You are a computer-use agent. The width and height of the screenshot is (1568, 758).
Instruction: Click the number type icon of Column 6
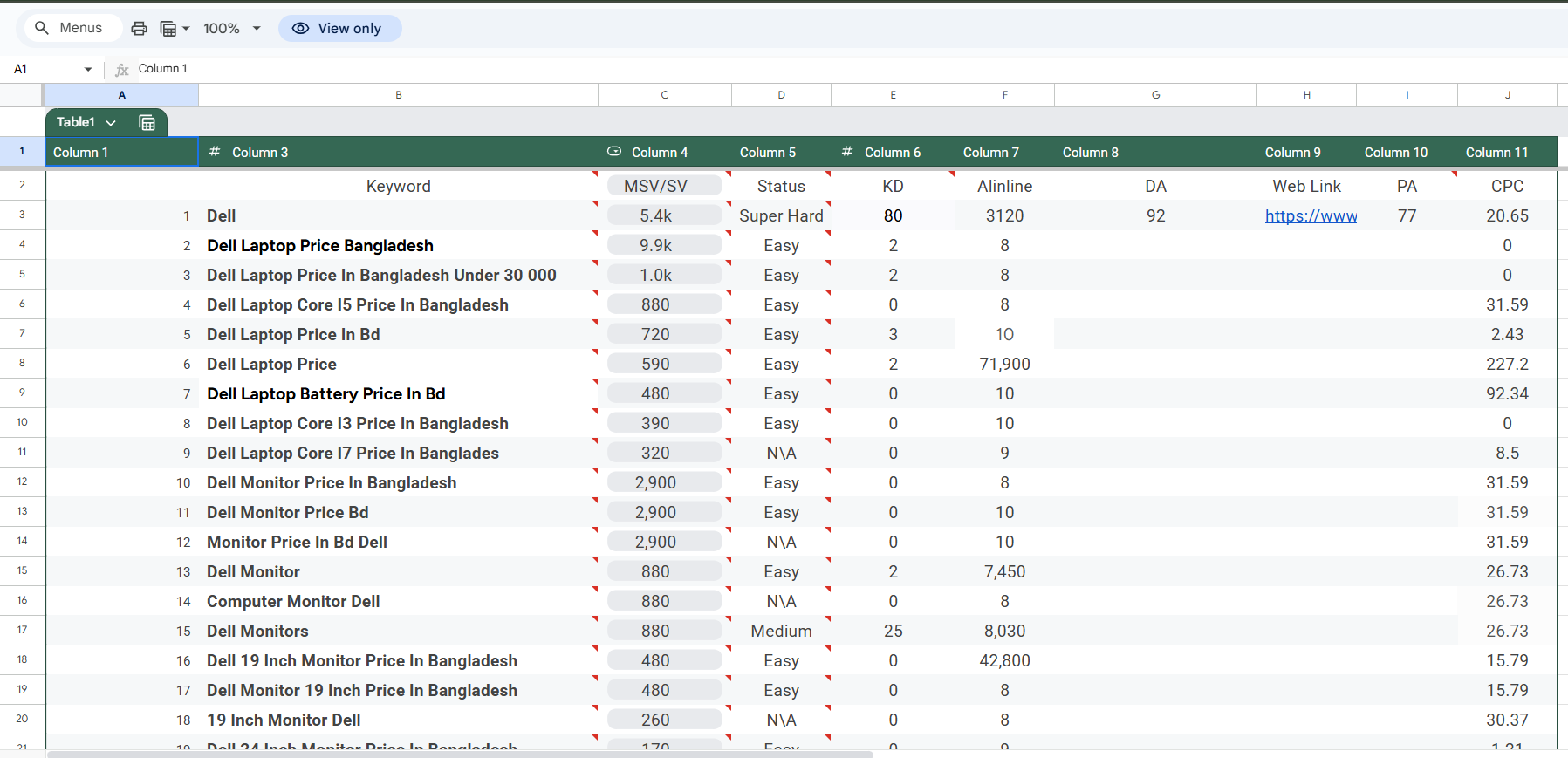pos(847,152)
